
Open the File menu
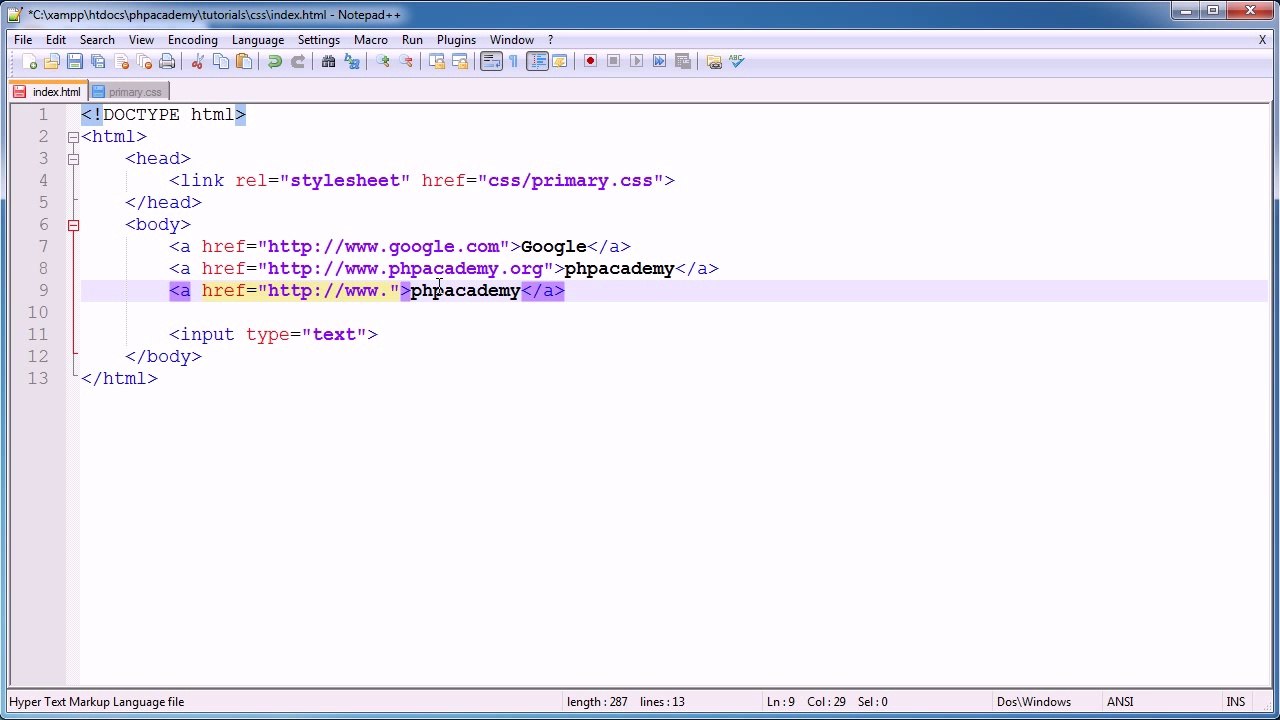tap(23, 40)
